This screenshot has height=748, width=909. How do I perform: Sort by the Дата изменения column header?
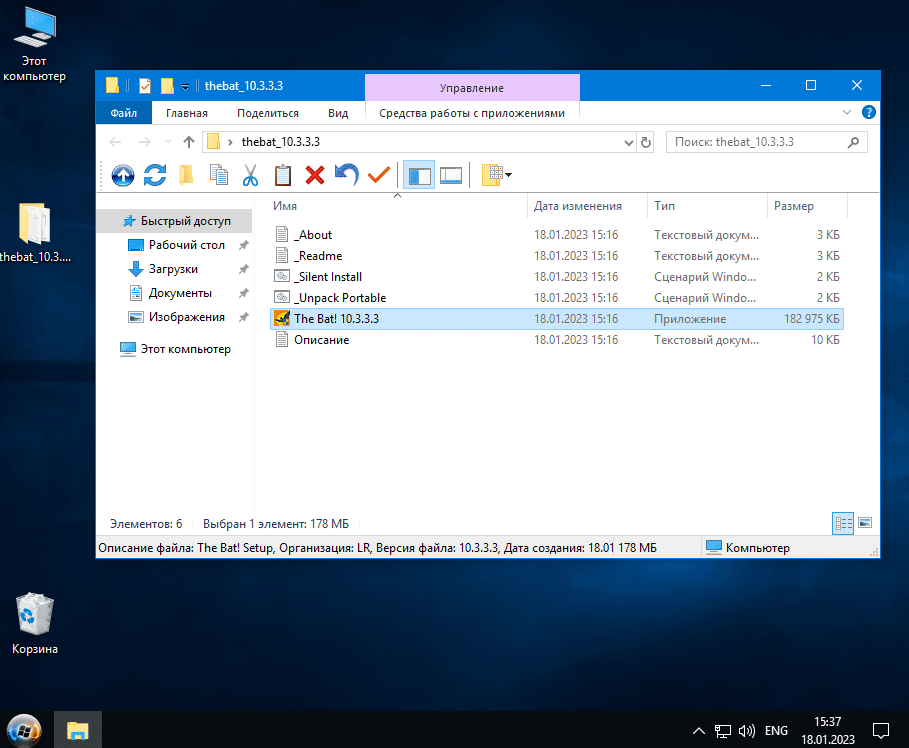click(x=587, y=206)
